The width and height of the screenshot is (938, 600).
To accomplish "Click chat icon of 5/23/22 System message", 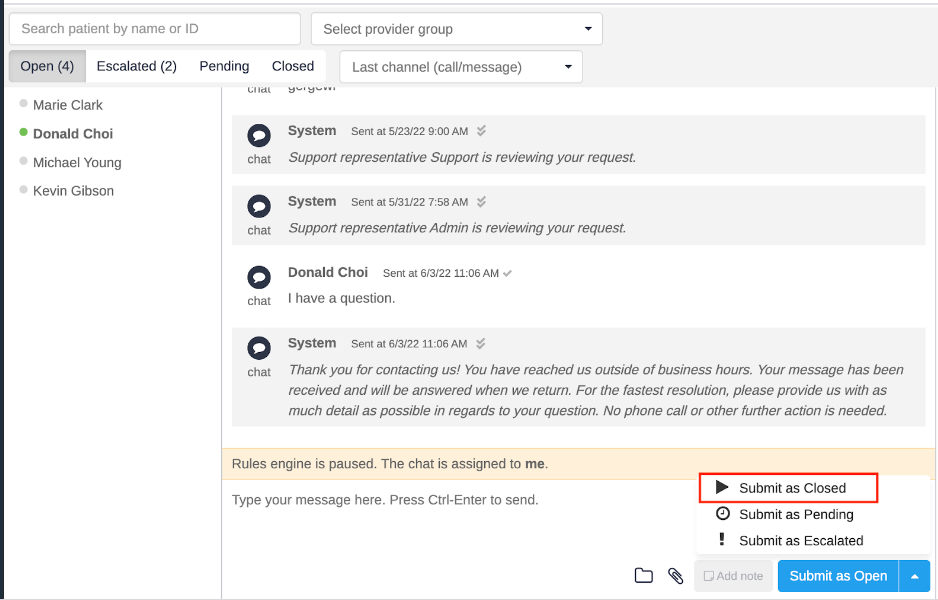I will click(259, 135).
